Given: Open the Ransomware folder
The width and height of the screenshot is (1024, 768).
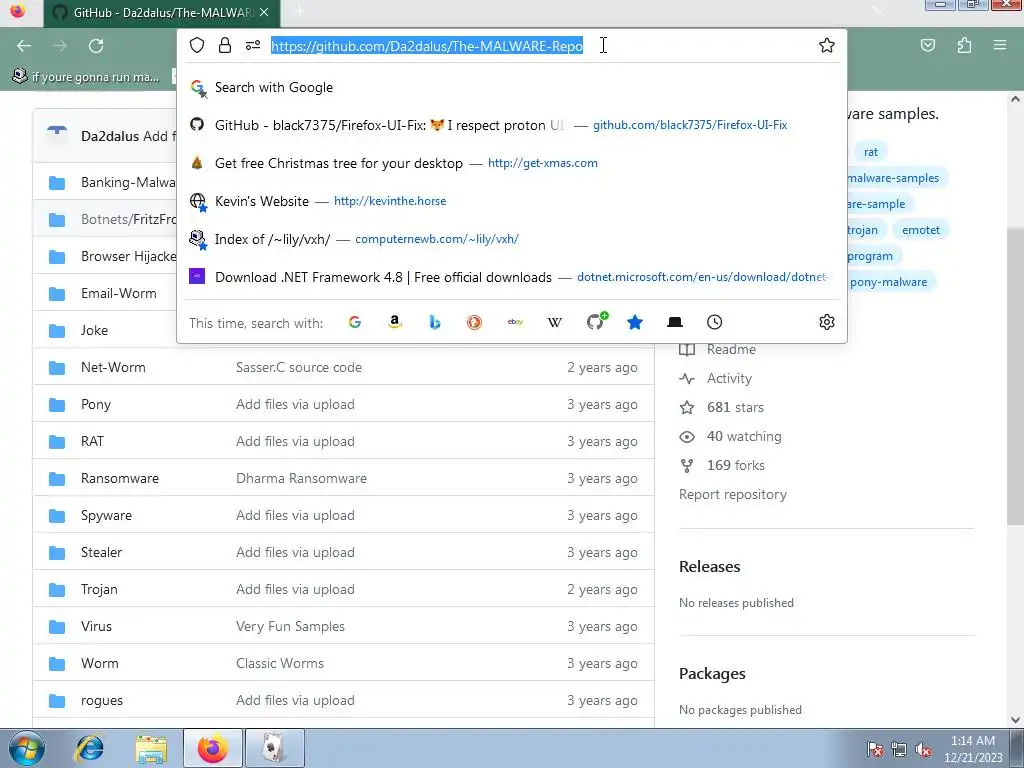Looking at the screenshot, I should coord(120,478).
